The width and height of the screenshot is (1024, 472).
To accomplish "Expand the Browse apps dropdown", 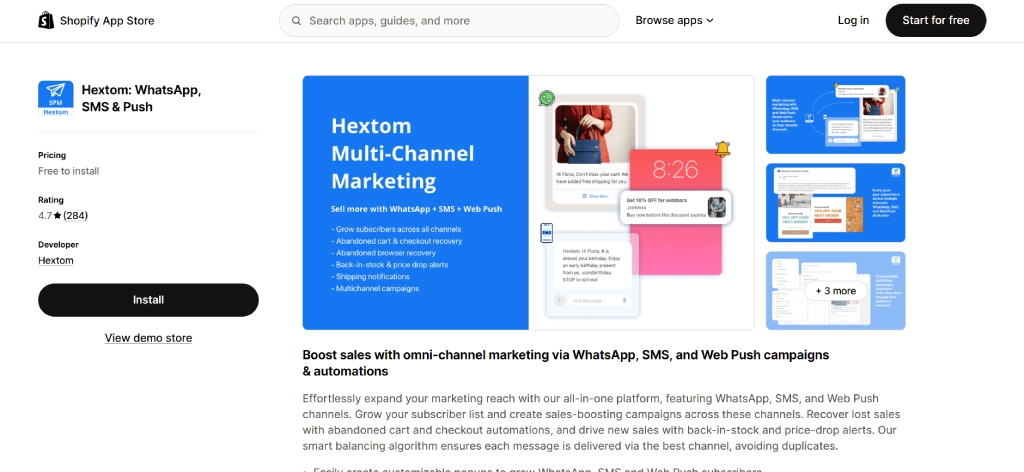I will pos(675,20).
